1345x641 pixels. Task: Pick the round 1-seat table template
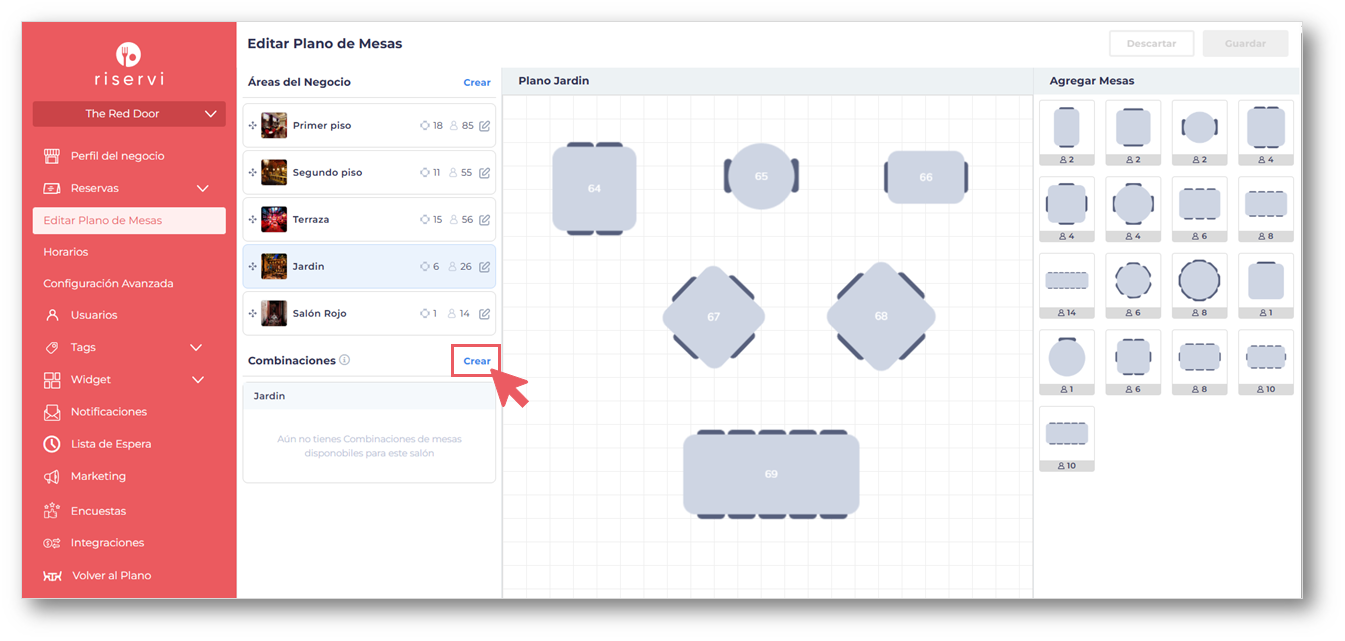point(1066,362)
